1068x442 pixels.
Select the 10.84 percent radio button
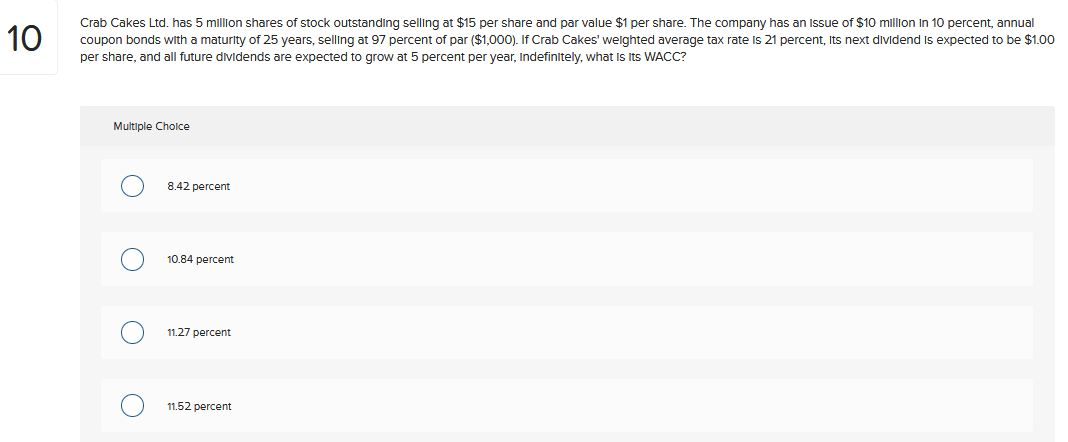point(131,260)
